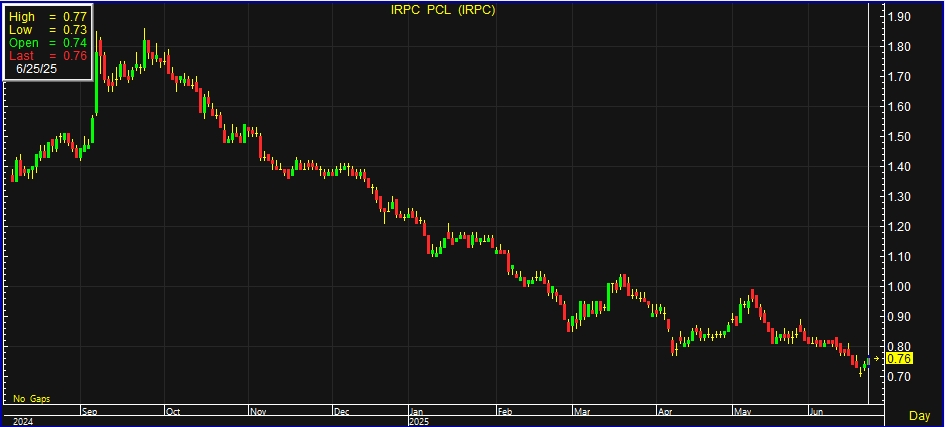Viewport: 945px width, 427px height.
Task: Click the May month label on the time axis
Action: pos(742,412)
